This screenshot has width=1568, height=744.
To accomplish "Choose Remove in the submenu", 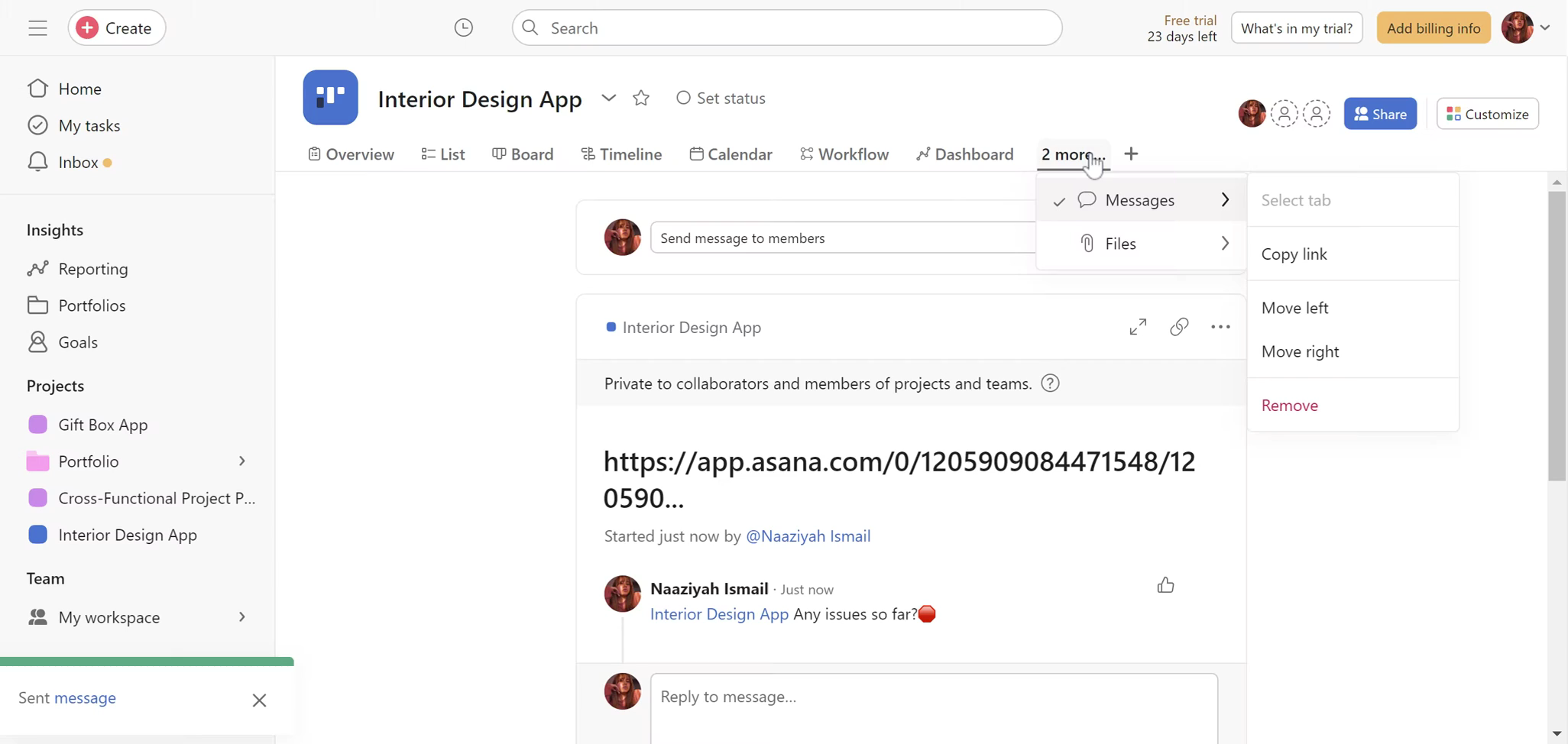I will click(1353, 406).
